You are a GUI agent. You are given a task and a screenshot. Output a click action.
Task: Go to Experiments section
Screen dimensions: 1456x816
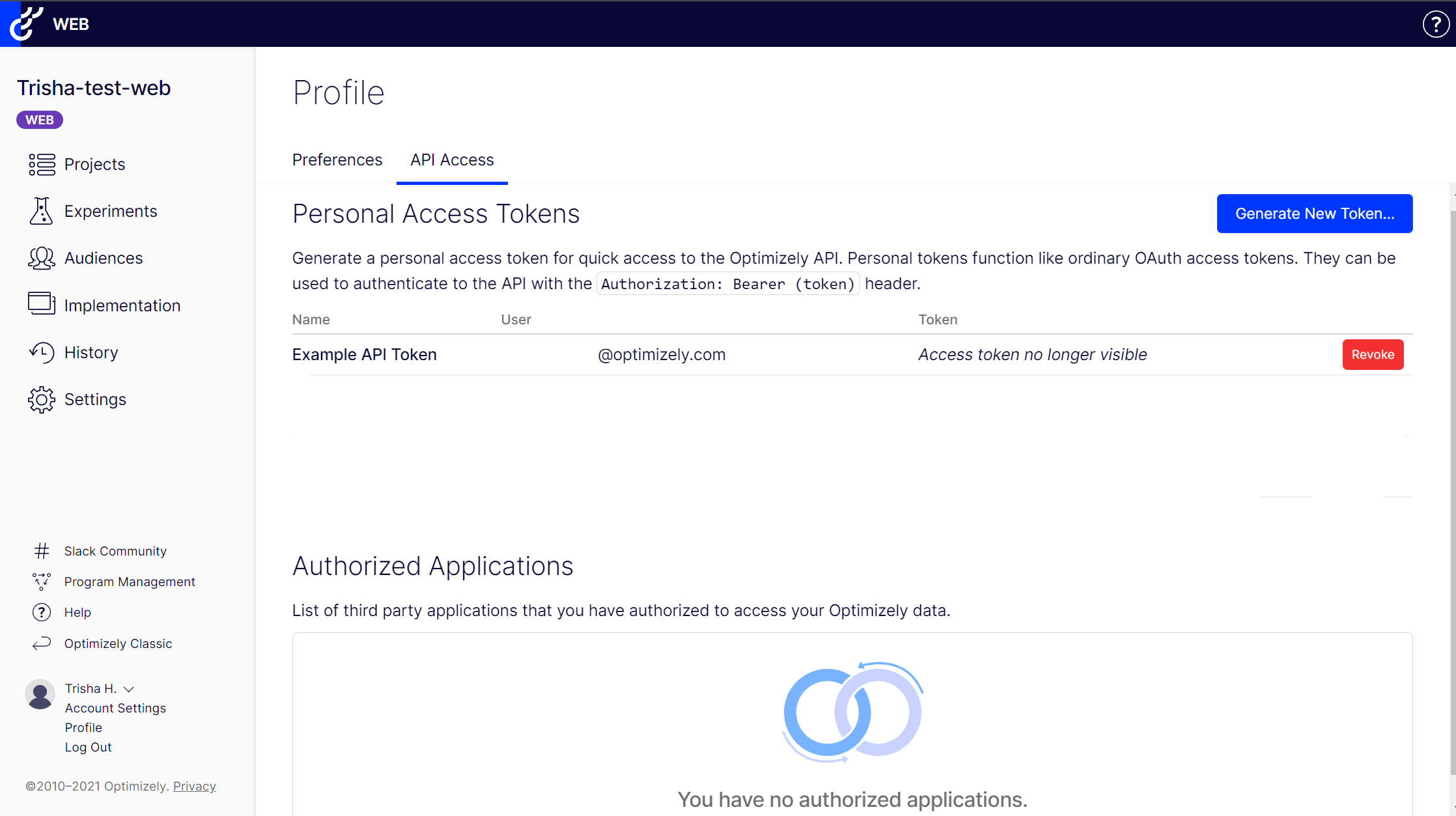click(111, 211)
